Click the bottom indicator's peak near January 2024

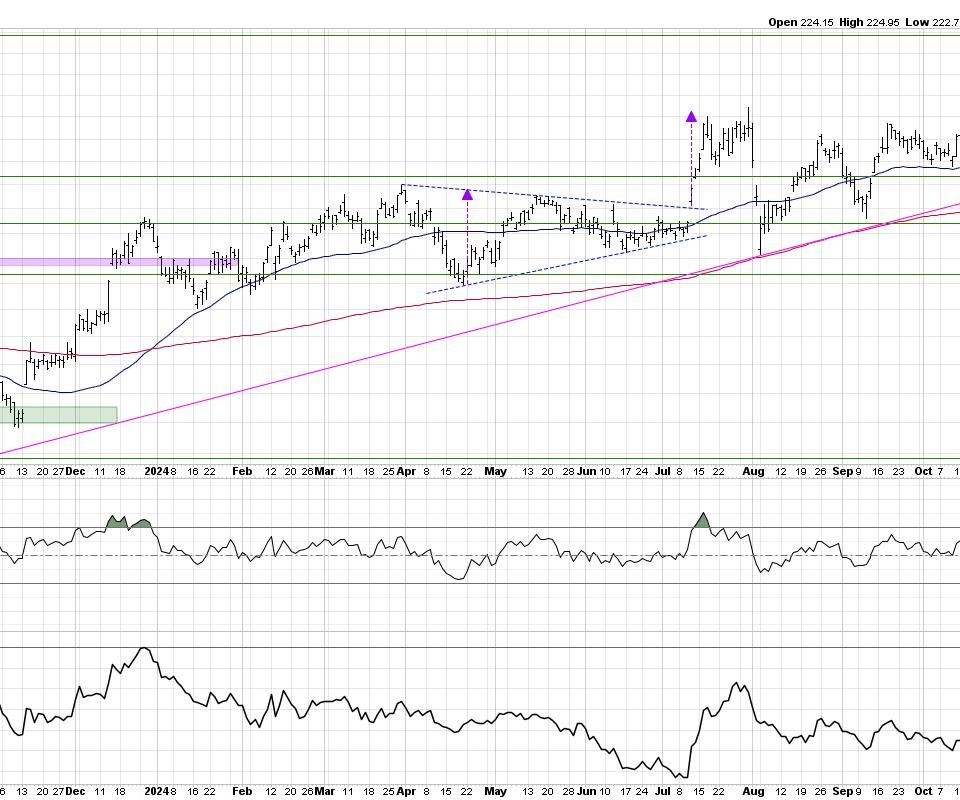coord(146,649)
